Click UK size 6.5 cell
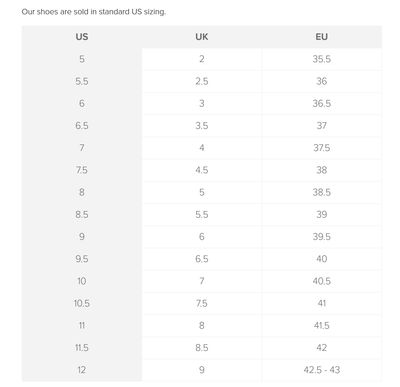Viewport: 400px width, 387px height. [202, 259]
